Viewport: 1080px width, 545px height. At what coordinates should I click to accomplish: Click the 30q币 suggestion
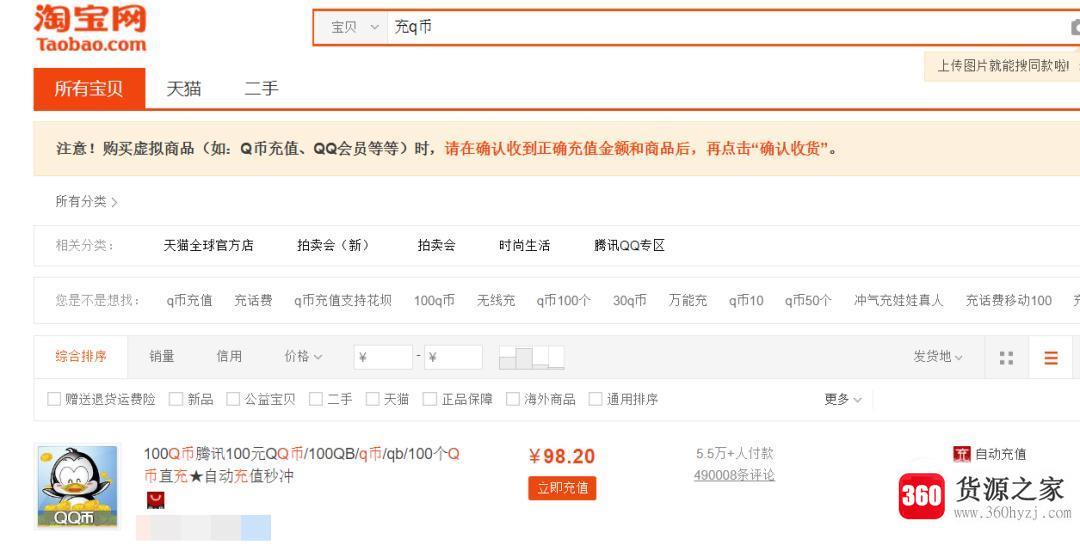click(630, 300)
